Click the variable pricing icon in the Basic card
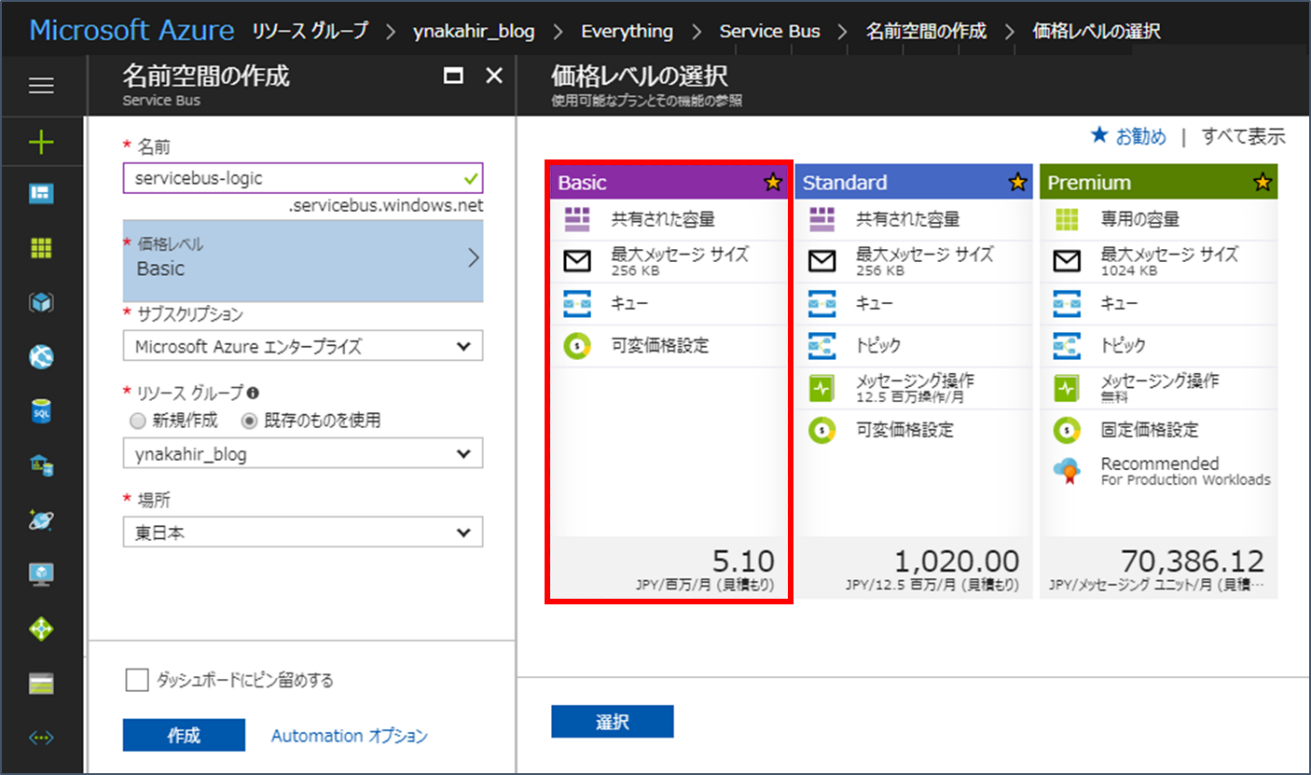The width and height of the screenshot is (1311, 775). (x=578, y=346)
